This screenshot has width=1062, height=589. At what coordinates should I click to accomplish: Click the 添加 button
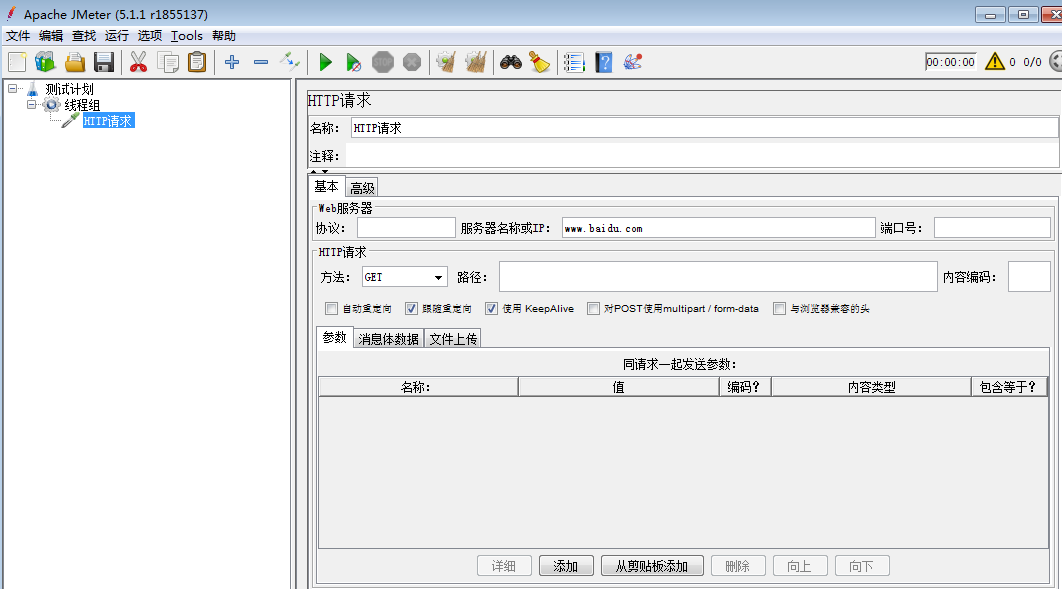coord(566,566)
